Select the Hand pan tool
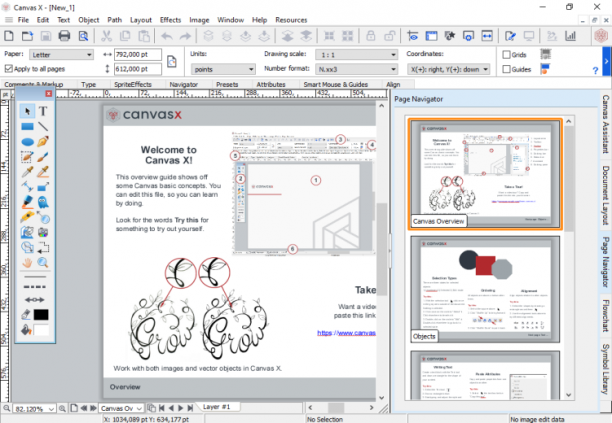This screenshot has width=612, height=423. [x=27, y=263]
